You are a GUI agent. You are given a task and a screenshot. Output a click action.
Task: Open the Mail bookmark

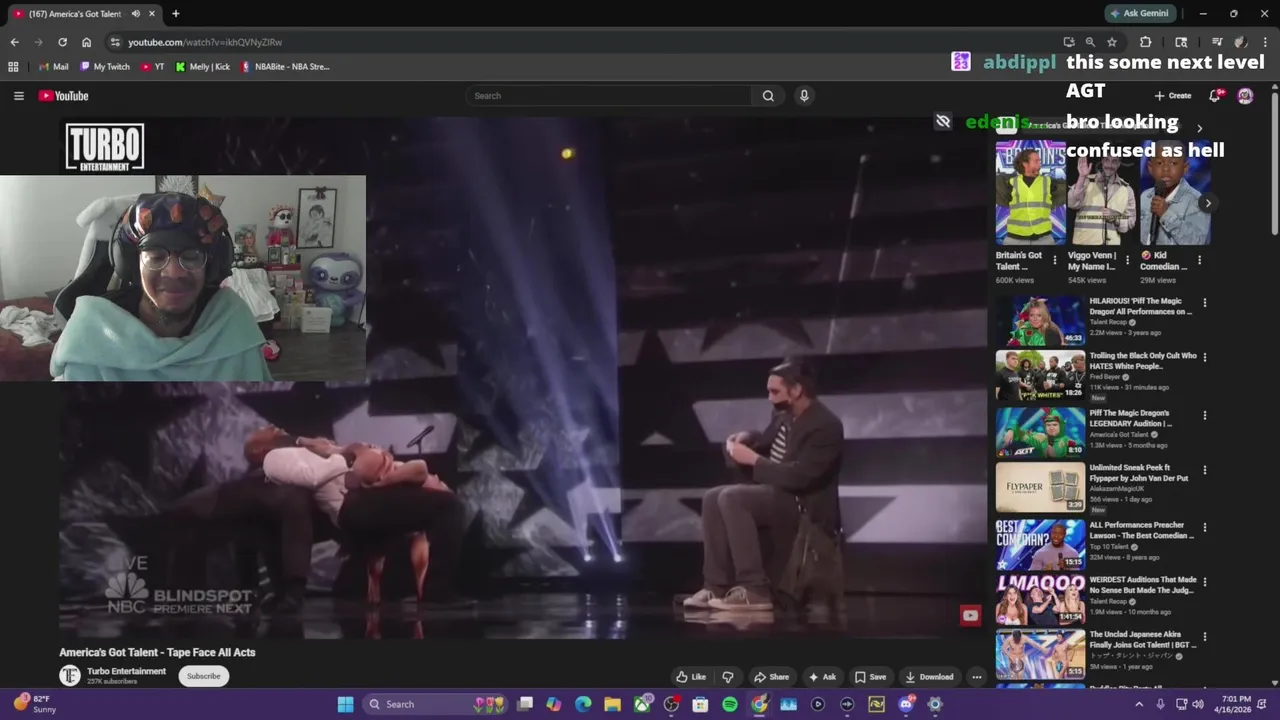pos(53,67)
